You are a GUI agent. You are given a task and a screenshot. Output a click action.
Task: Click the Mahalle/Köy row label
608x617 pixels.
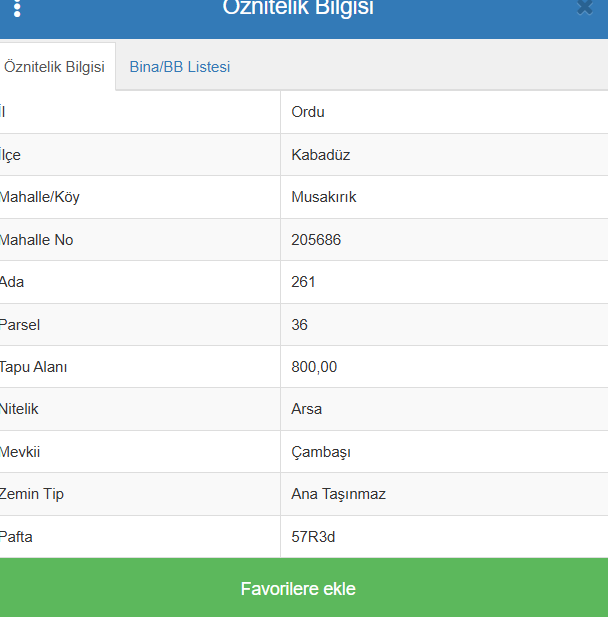(x=40, y=197)
